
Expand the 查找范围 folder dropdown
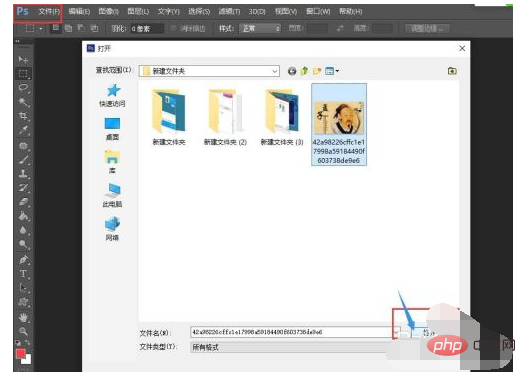click(274, 71)
